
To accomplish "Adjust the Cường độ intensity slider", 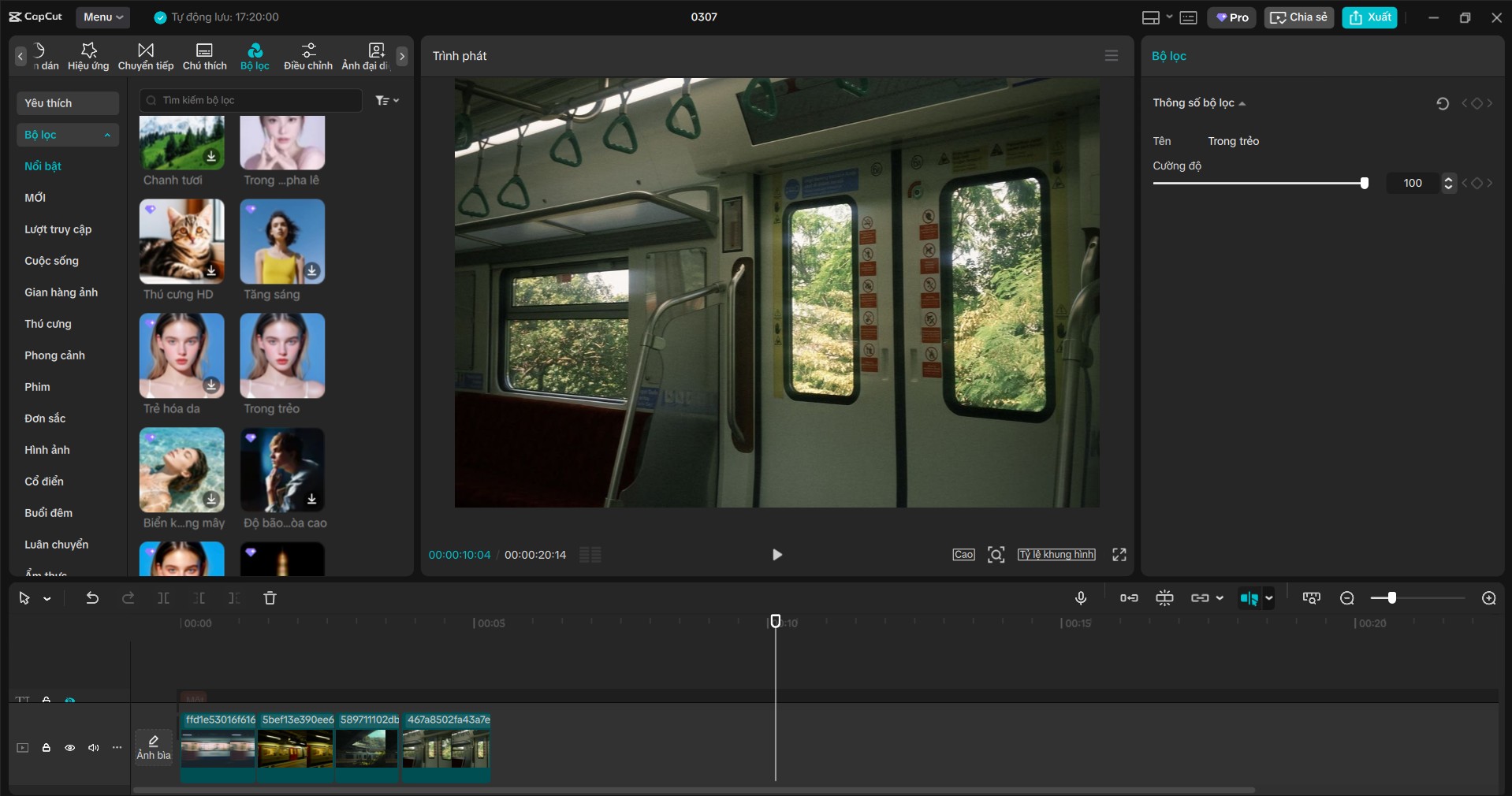I will pyautogui.click(x=1364, y=183).
